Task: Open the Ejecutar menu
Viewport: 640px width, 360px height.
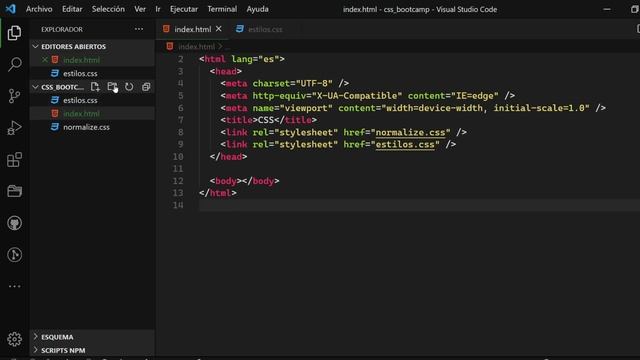Action: [184, 9]
